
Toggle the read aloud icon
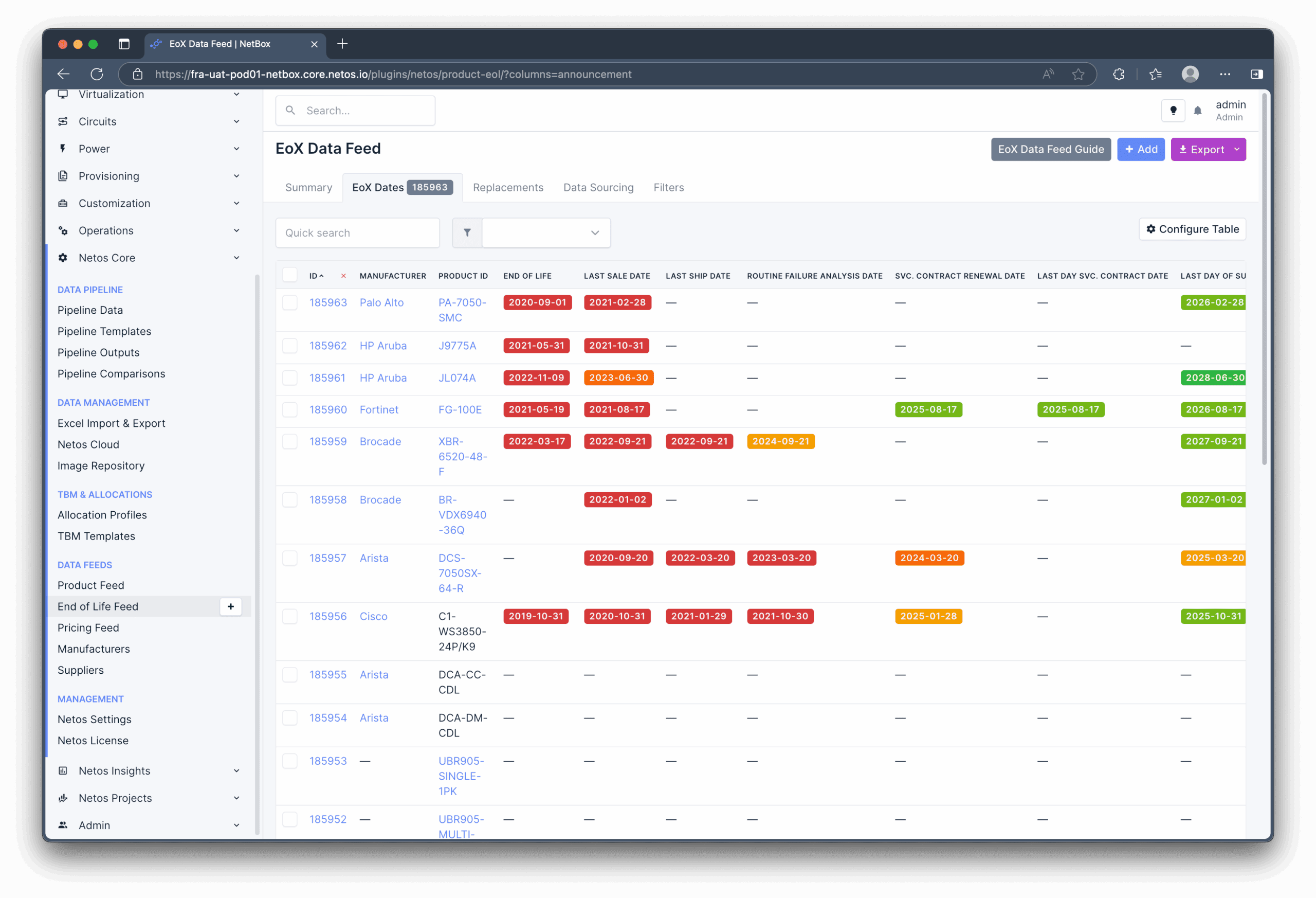click(1048, 74)
